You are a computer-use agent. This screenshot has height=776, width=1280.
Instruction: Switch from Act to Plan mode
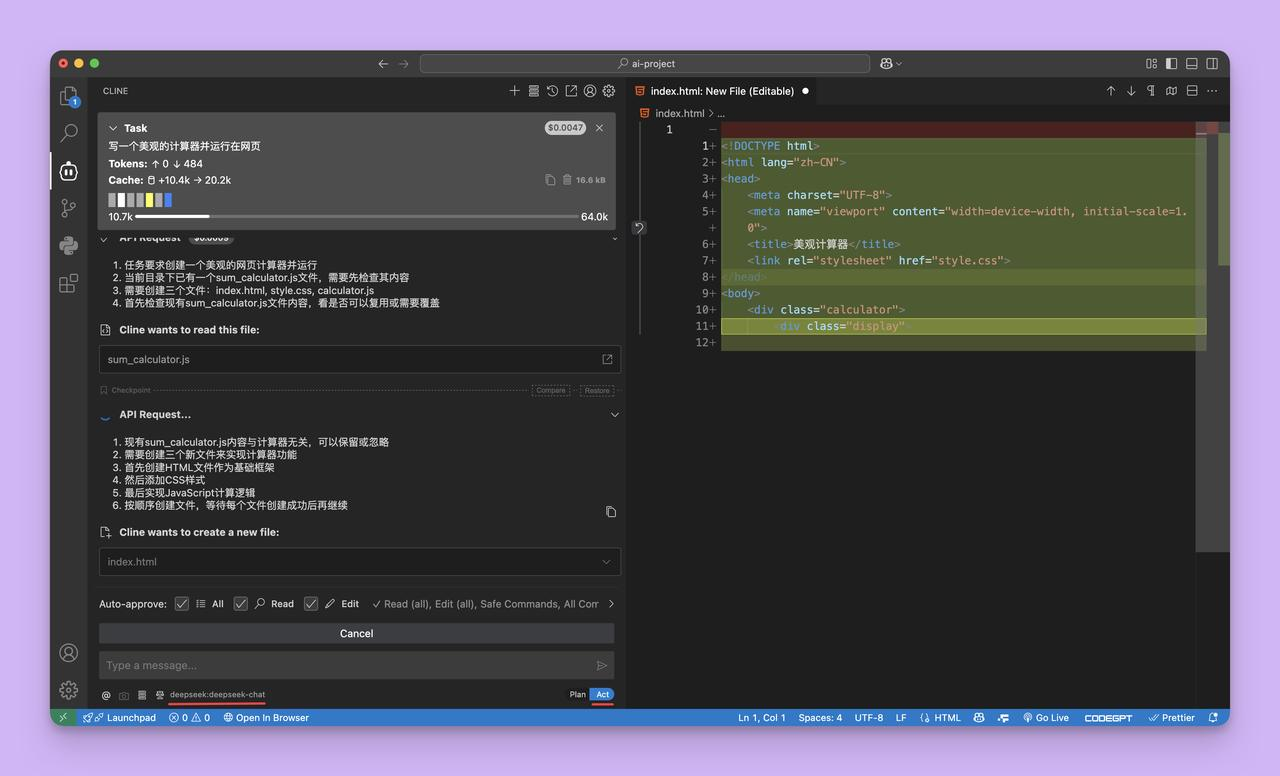(577, 694)
